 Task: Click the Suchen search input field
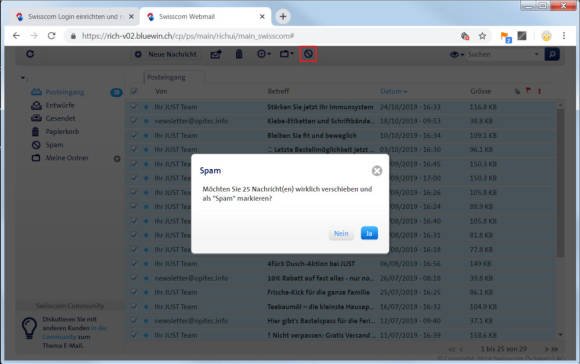point(500,54)
